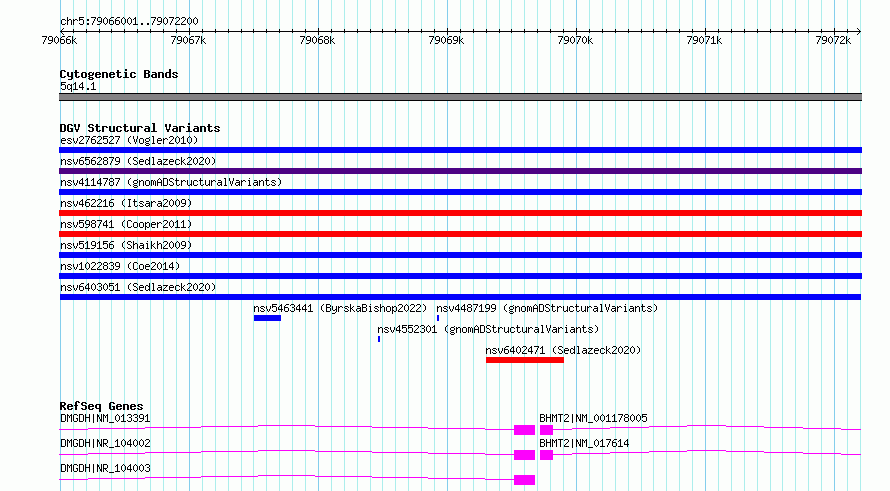Viewport: 890px width, 491px height.
Task: Open the nsv5463441 (ByrskaBishop2022) label
Action: pyautogui.click(x=340, y=308)
